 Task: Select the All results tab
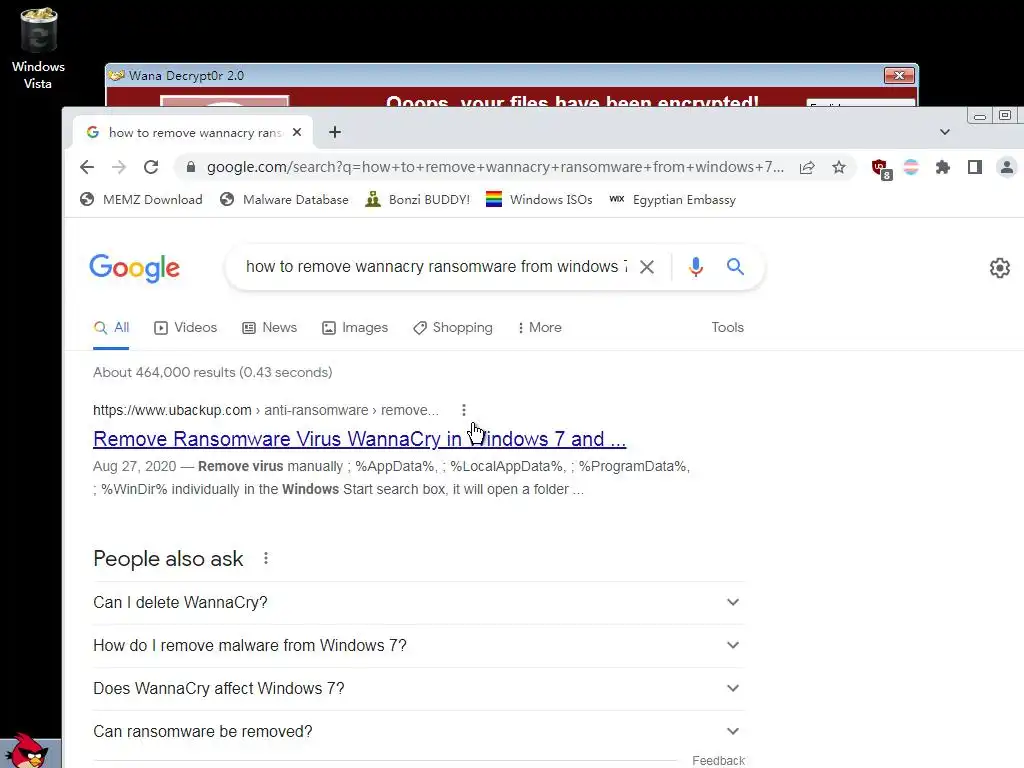point(112,328)
